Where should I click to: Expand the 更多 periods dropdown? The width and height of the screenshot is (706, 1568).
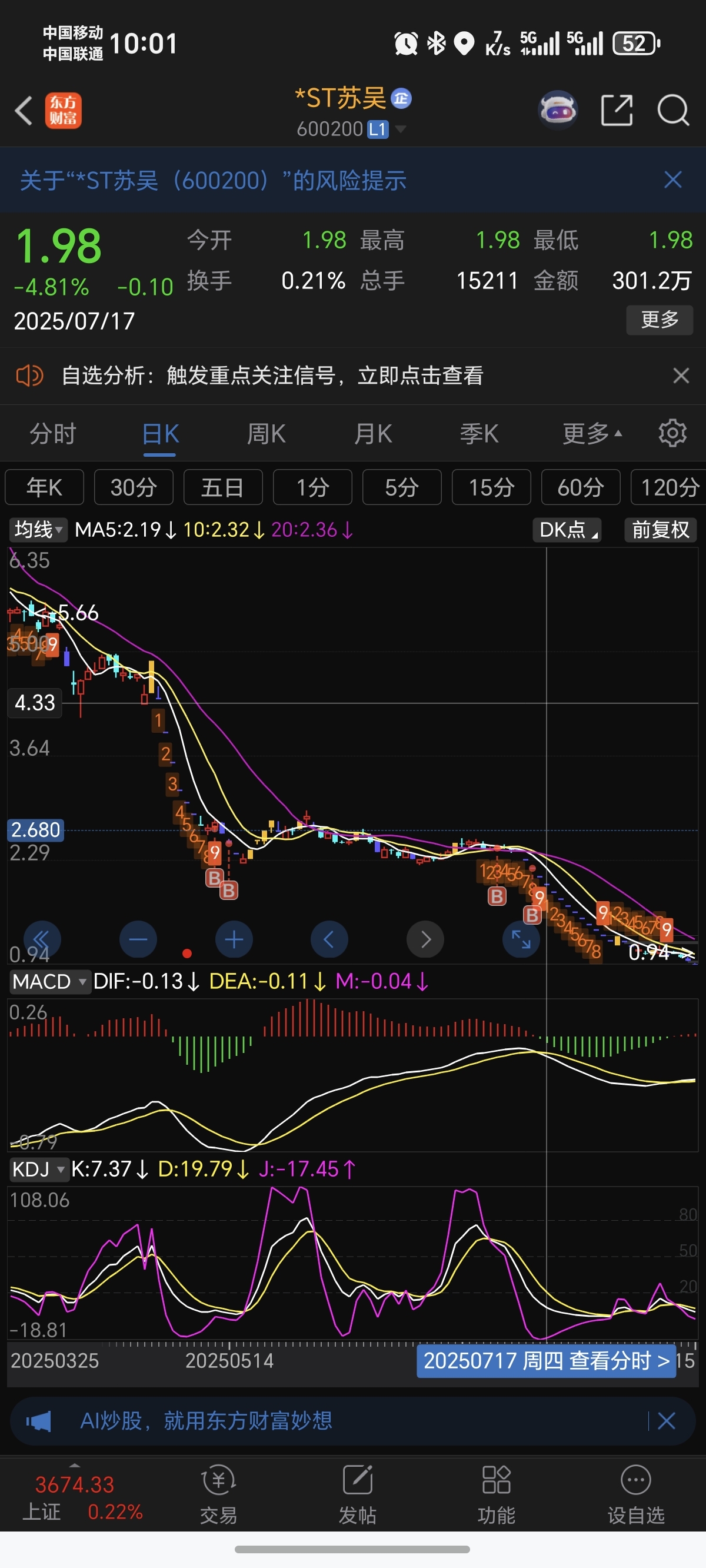click(x=592, y=434)
